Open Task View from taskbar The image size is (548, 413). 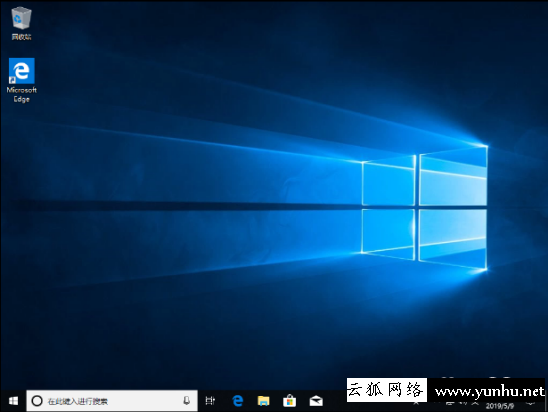click(x=210, y=401)
